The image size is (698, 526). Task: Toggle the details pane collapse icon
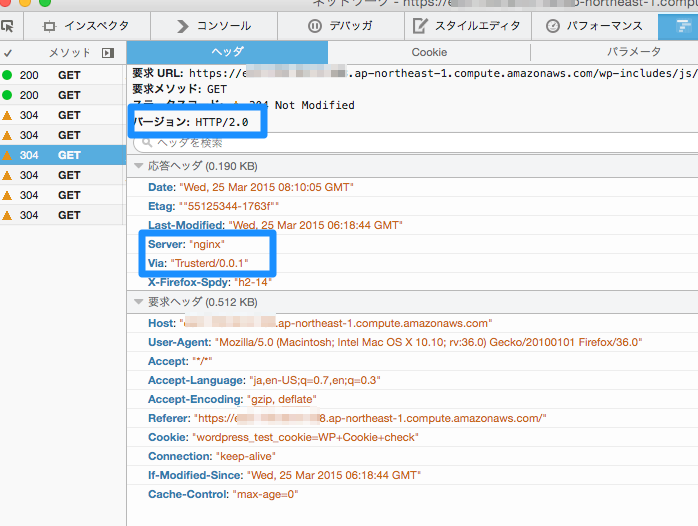point(108,53)
